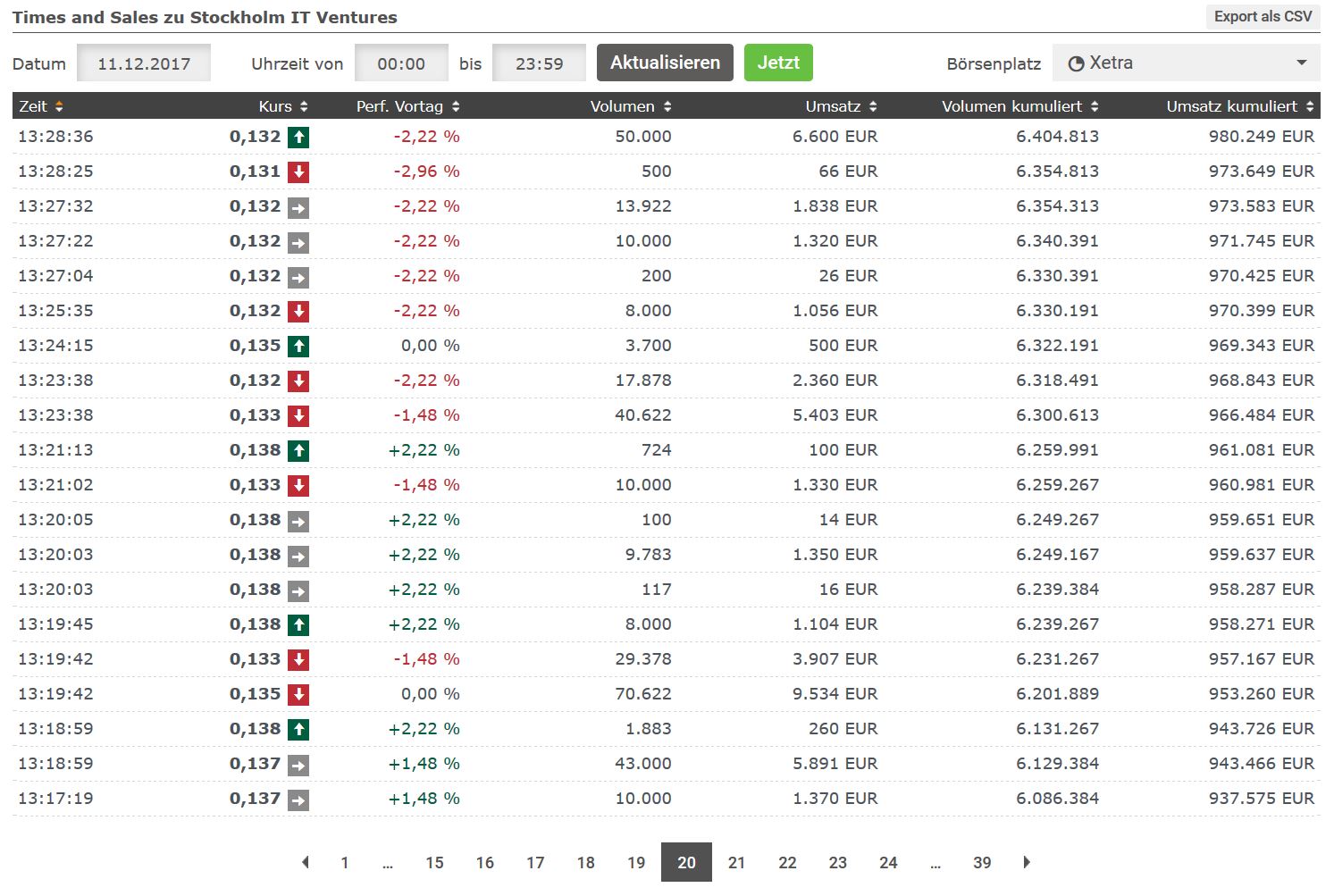Click green up arrow at 13:28:36 row

tap(298, 138)
